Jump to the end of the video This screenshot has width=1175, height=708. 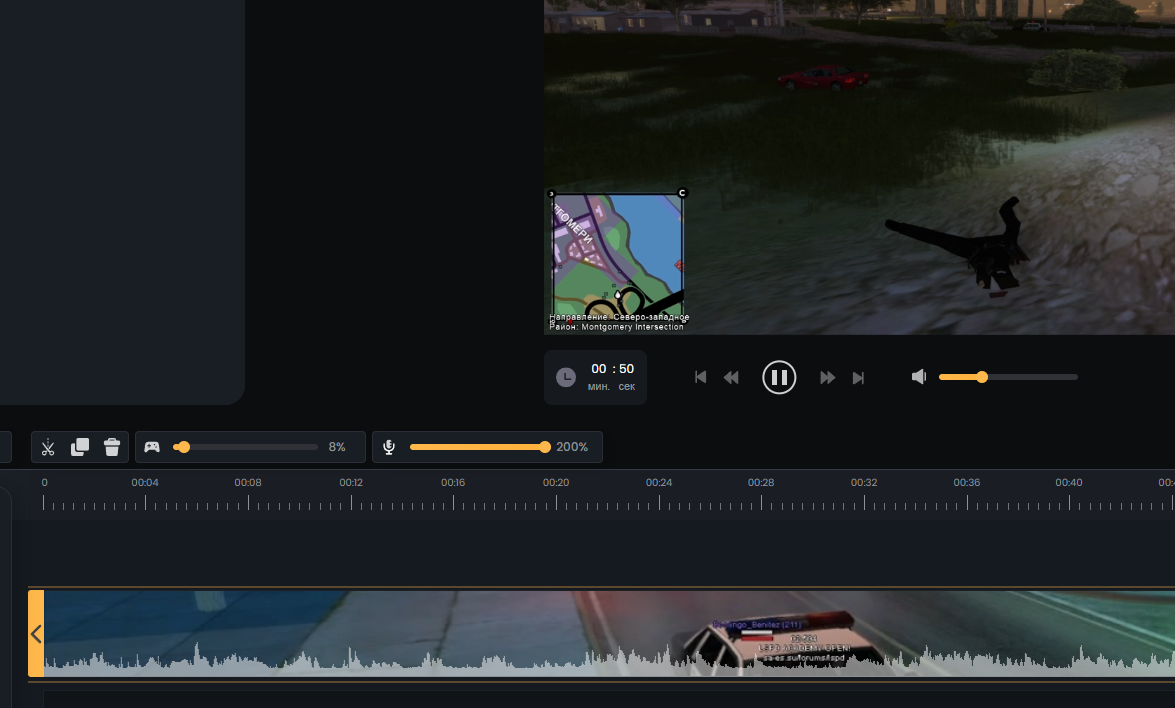858,377
